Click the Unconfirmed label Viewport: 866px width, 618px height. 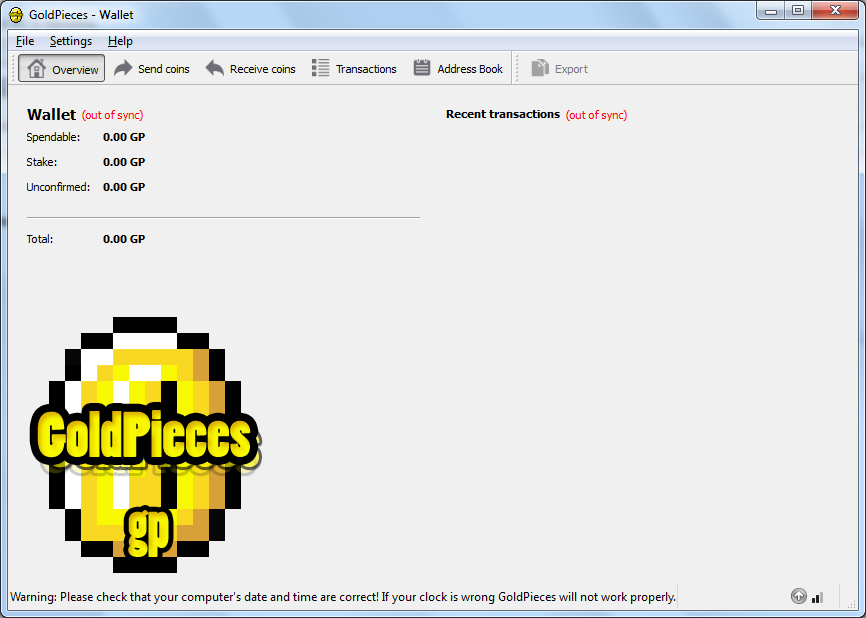coord(58,187)
